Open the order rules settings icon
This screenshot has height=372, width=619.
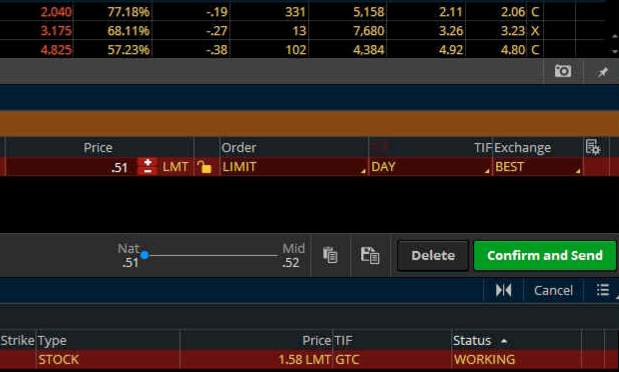tap(593, 147)
